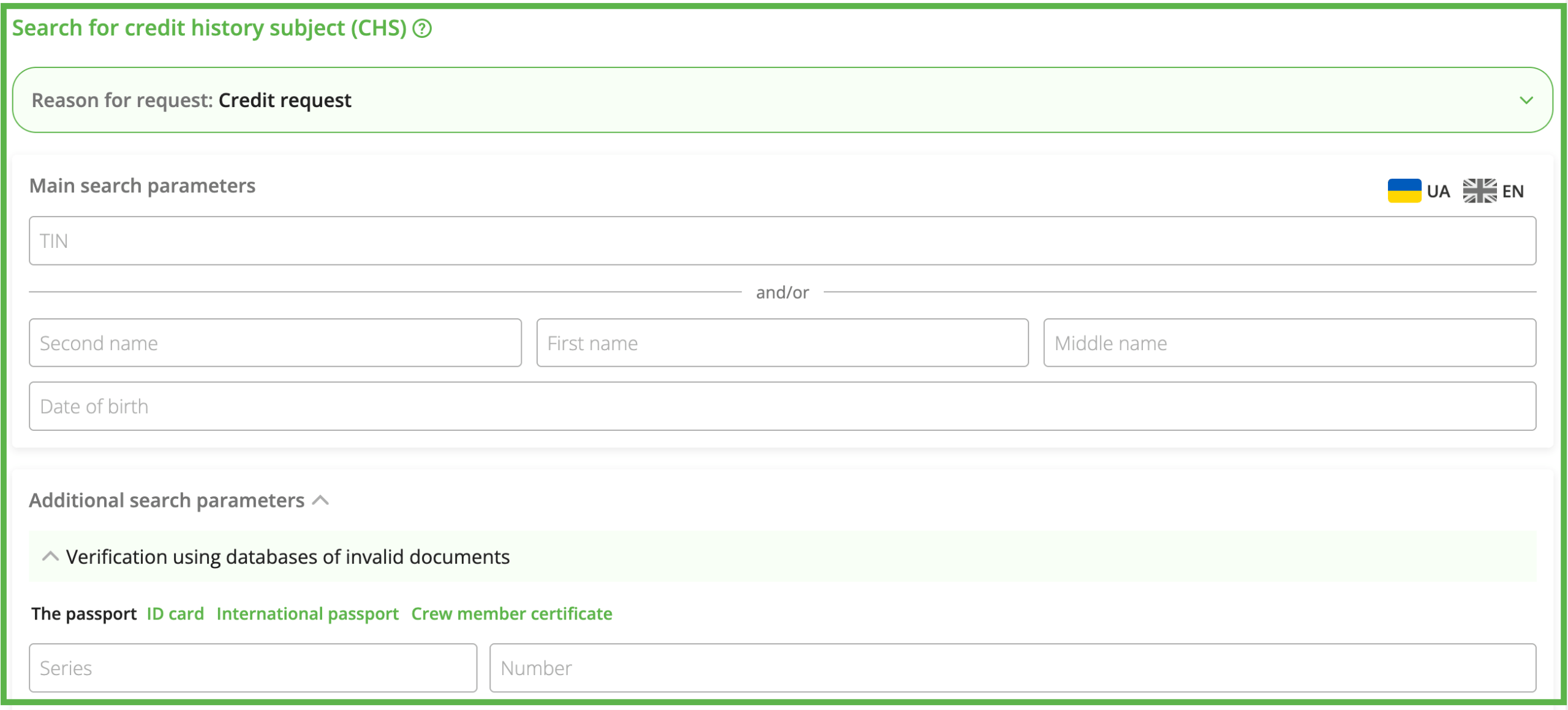Click the dropdown chevron beside Credit request
Screen dimensions: 1568x710
coord(1526,100)
